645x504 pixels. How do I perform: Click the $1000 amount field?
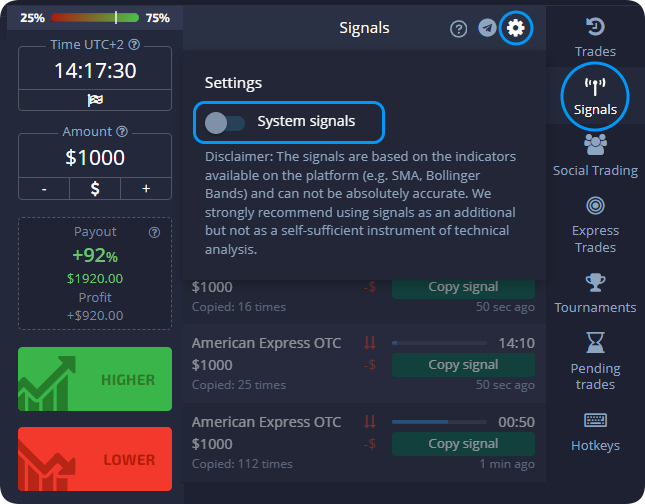pos(95,157)
